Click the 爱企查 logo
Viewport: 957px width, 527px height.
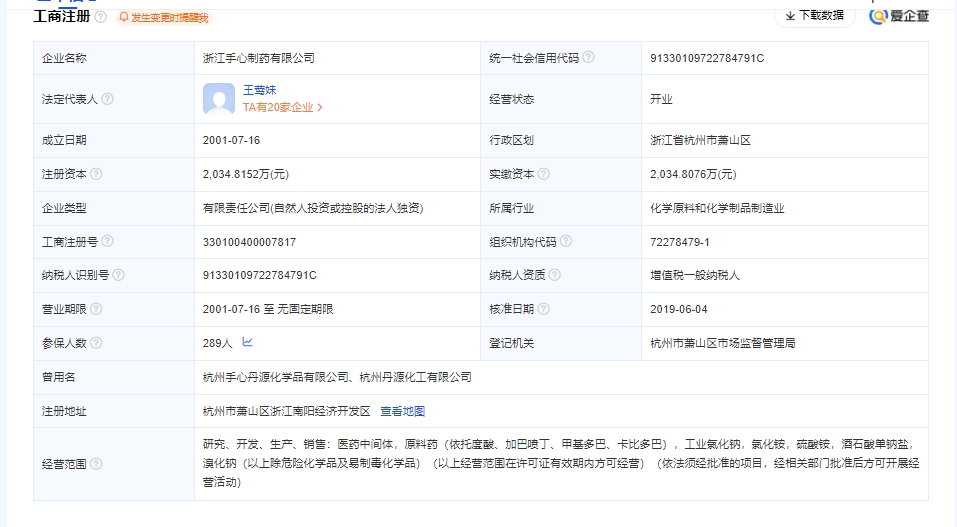900,16
